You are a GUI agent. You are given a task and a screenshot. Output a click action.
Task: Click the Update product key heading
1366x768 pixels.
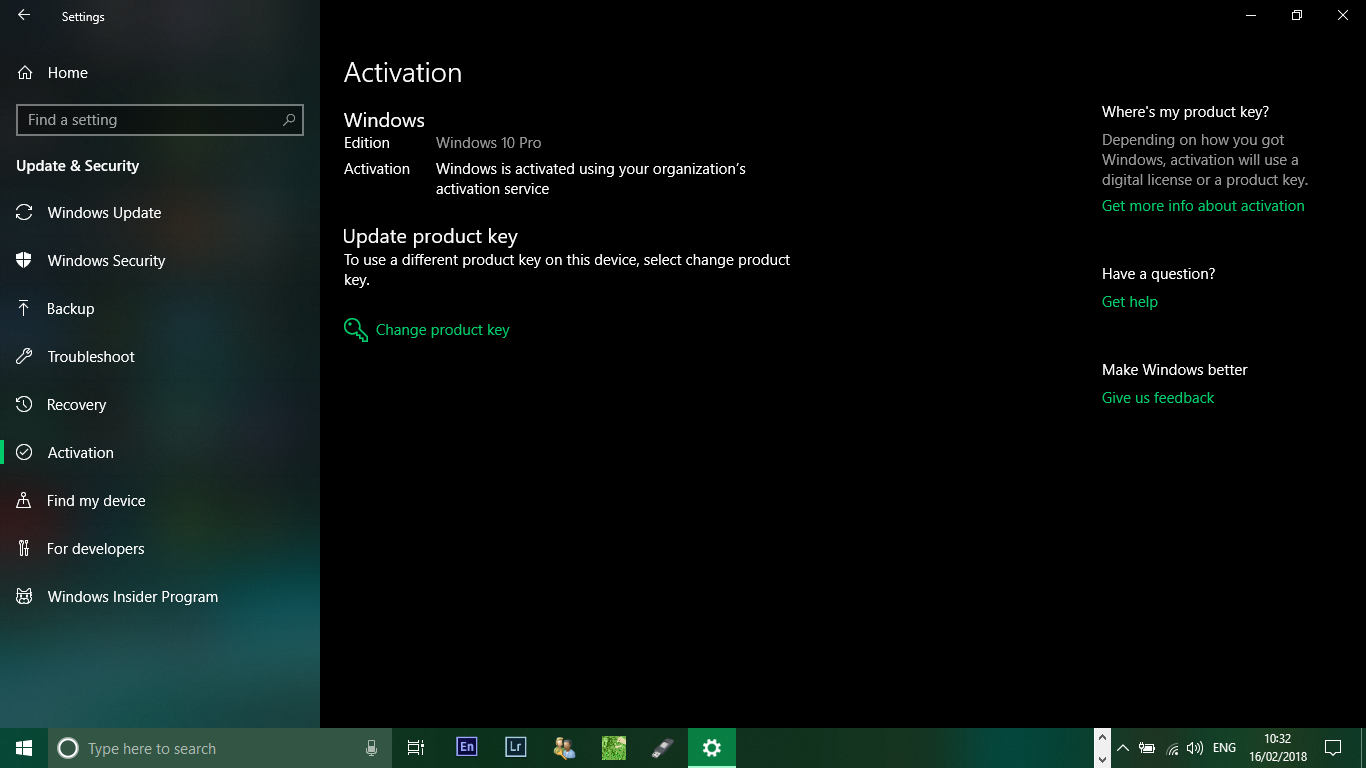(x=430, y=237)
